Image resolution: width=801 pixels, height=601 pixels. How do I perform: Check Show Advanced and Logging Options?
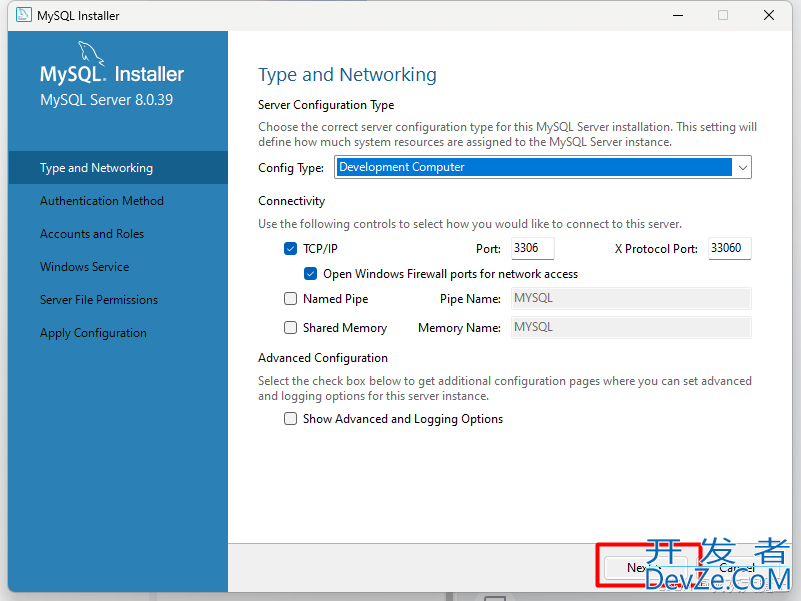[x=290, y=419]
